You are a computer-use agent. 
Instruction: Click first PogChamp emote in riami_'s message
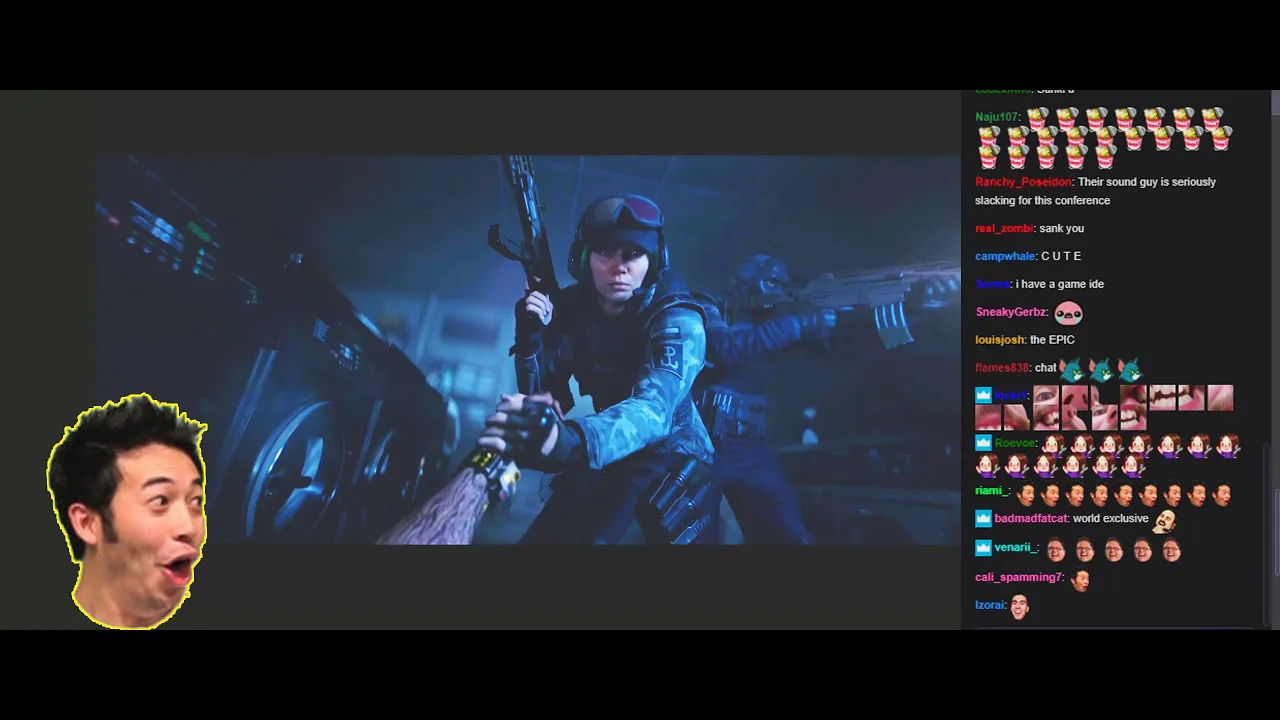[x=1026, y=493]
